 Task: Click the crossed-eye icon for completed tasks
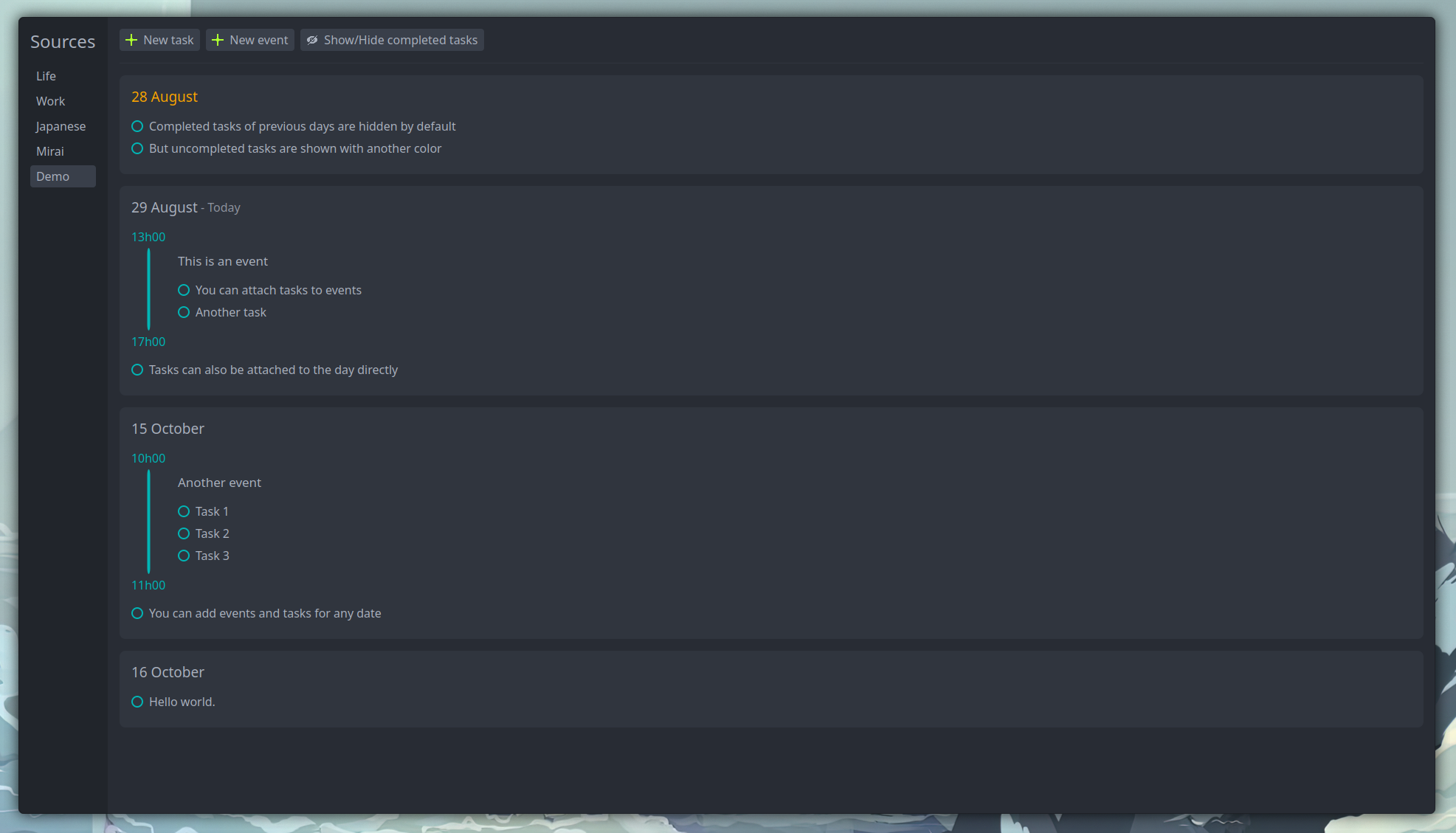tap(312, 40)
